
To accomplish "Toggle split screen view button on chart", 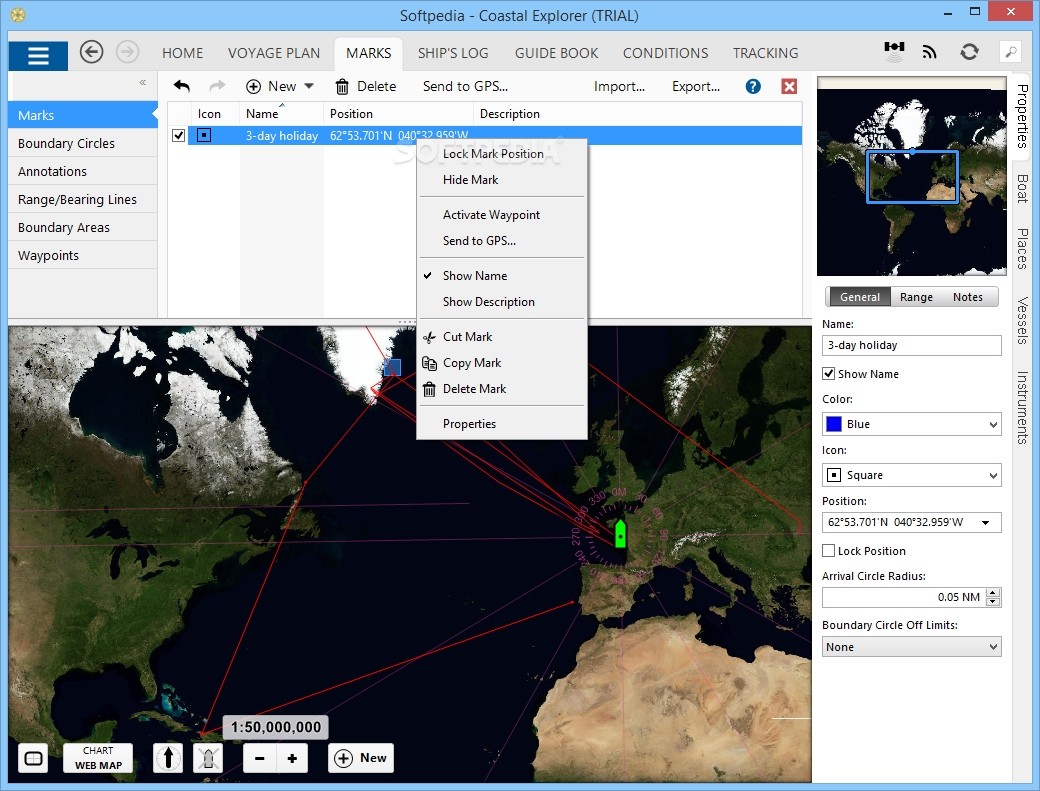I will [x=33, y=759].
